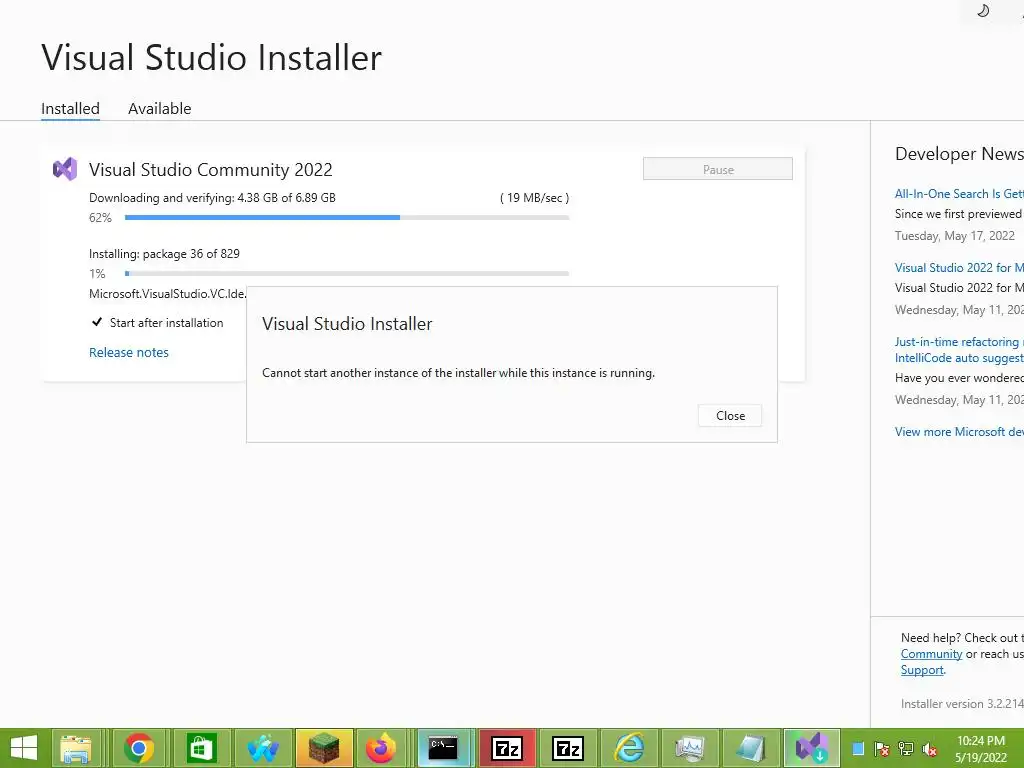
Task: Switch to the Available tab
Action: pyautogui.click(x=159, y=108)
